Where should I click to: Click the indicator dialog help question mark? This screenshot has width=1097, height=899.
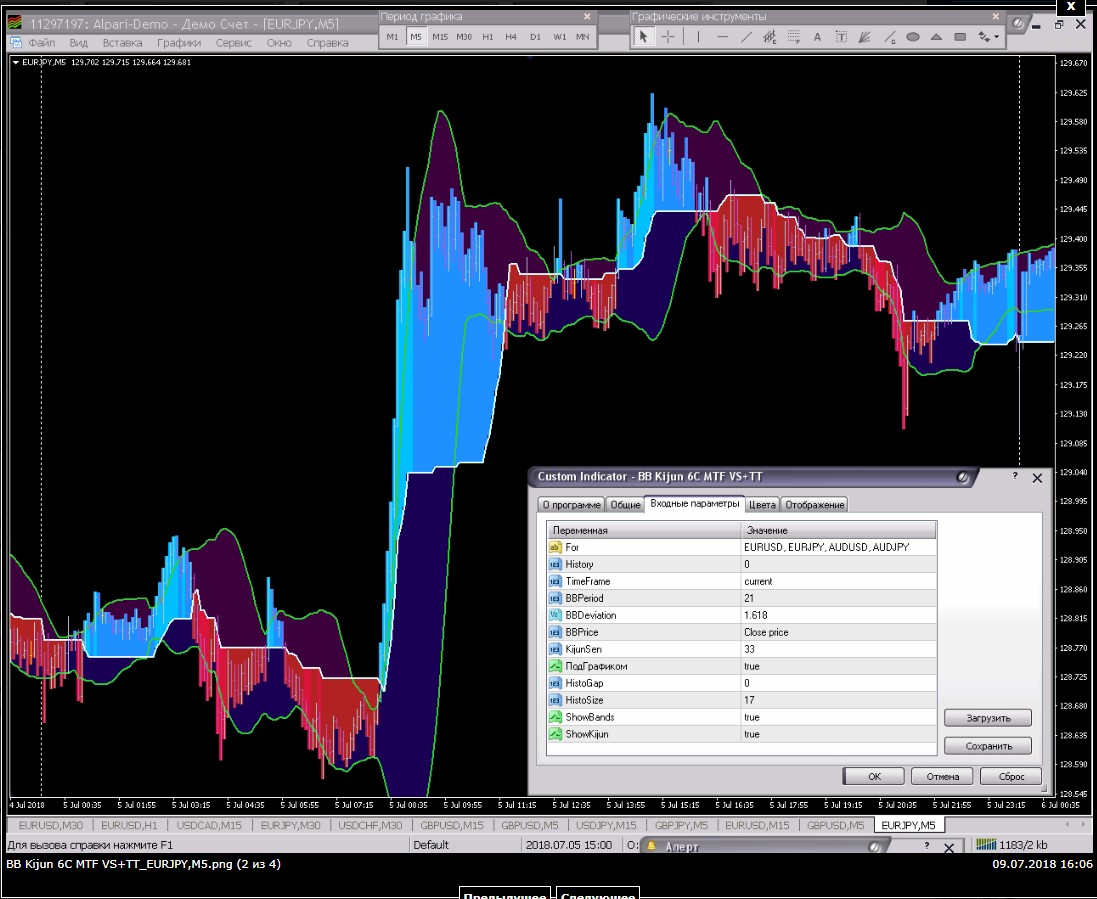(1014, 476)
